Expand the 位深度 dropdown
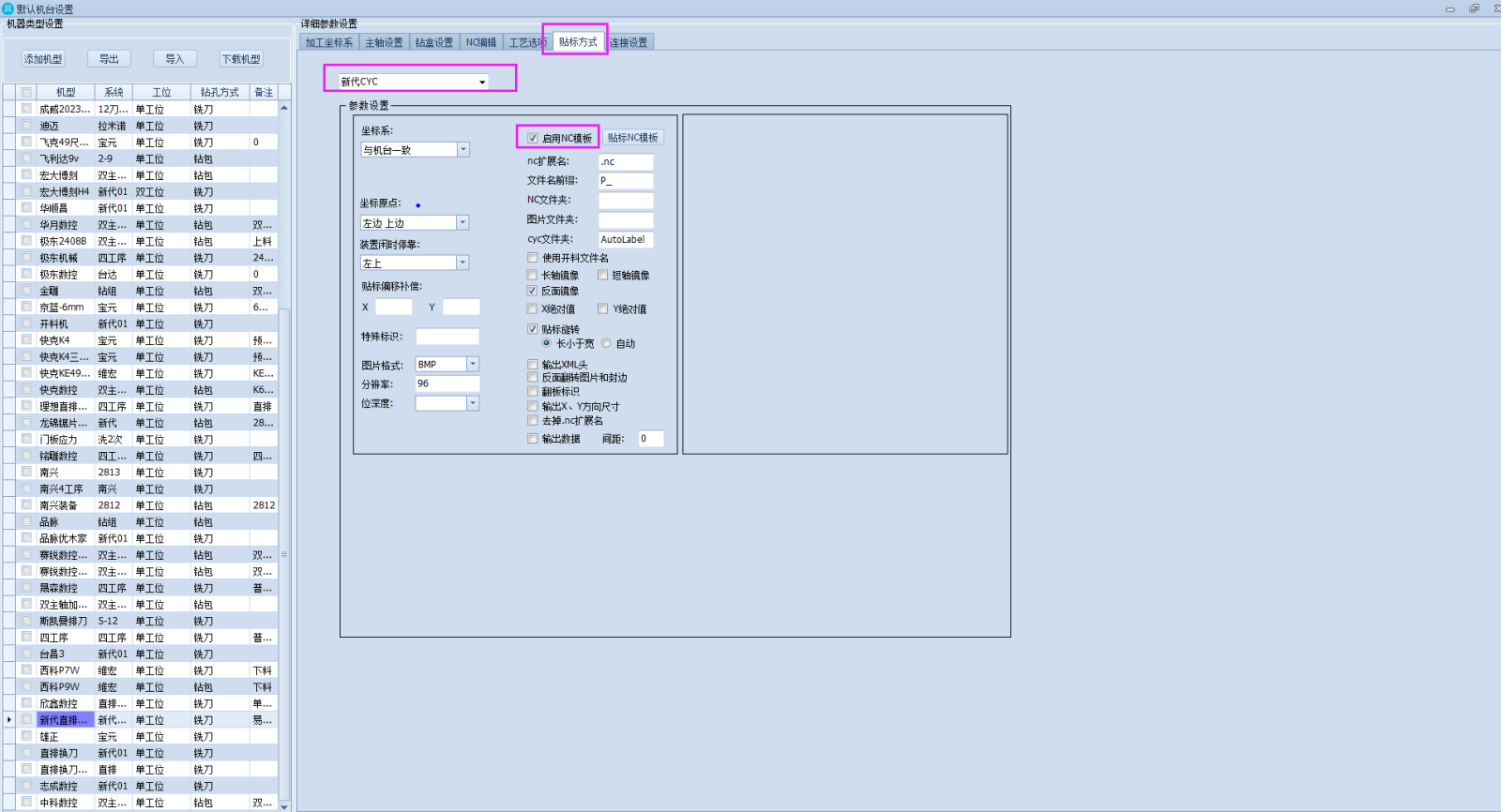Image resolution: width=1501 pixels, height=812 pixels. pos(473,403)
